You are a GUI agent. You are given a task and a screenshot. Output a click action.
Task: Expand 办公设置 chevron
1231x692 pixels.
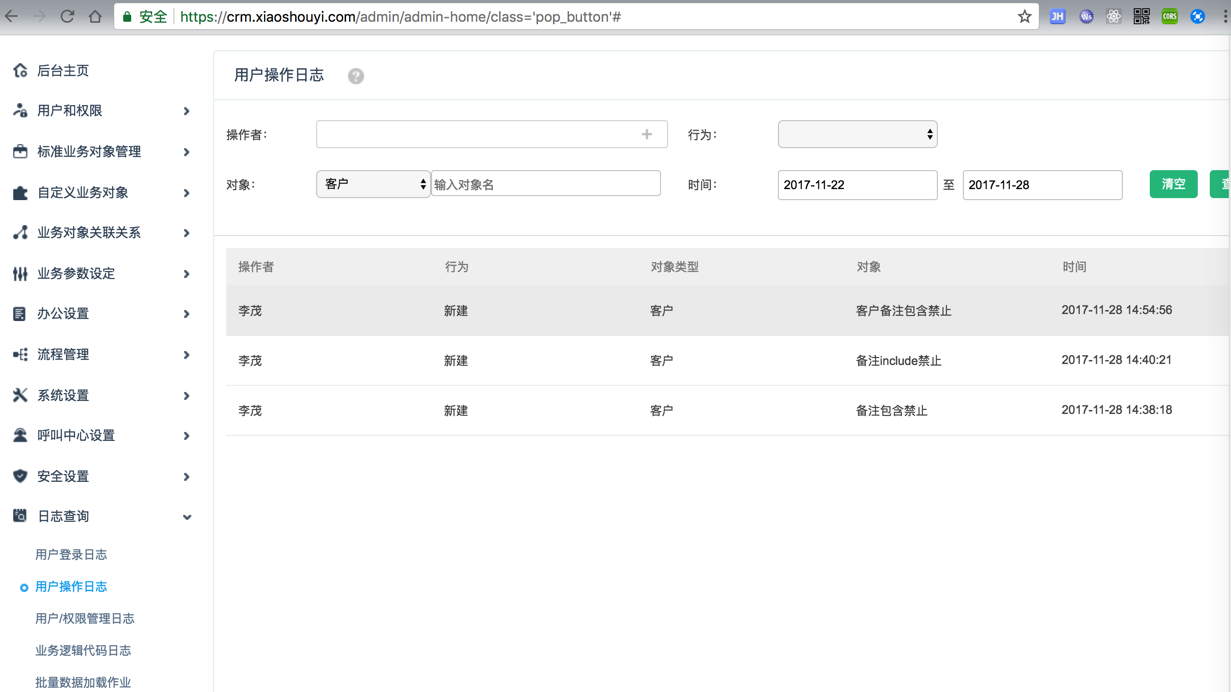[187, 314]
